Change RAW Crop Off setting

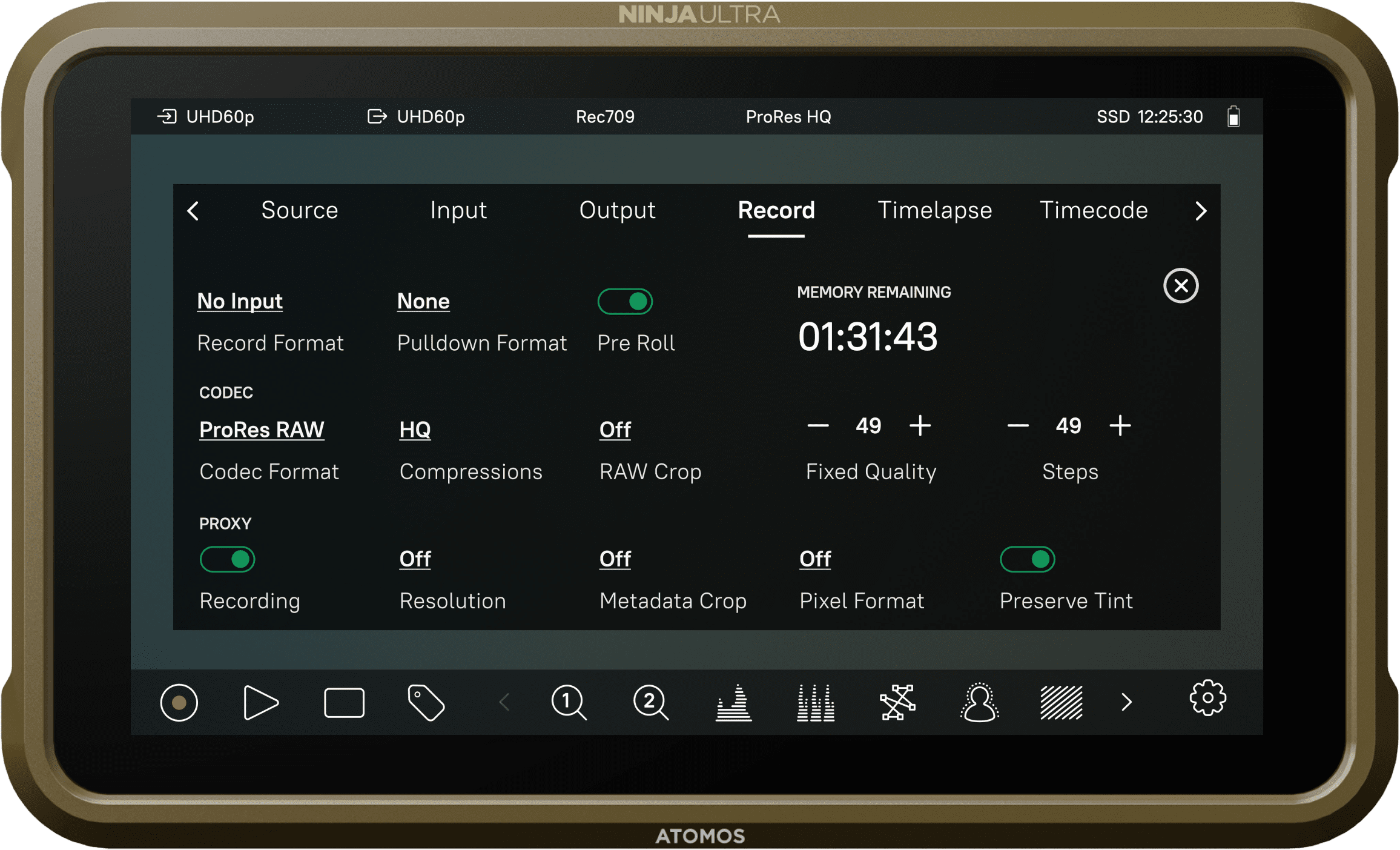(x=615, y=430)
